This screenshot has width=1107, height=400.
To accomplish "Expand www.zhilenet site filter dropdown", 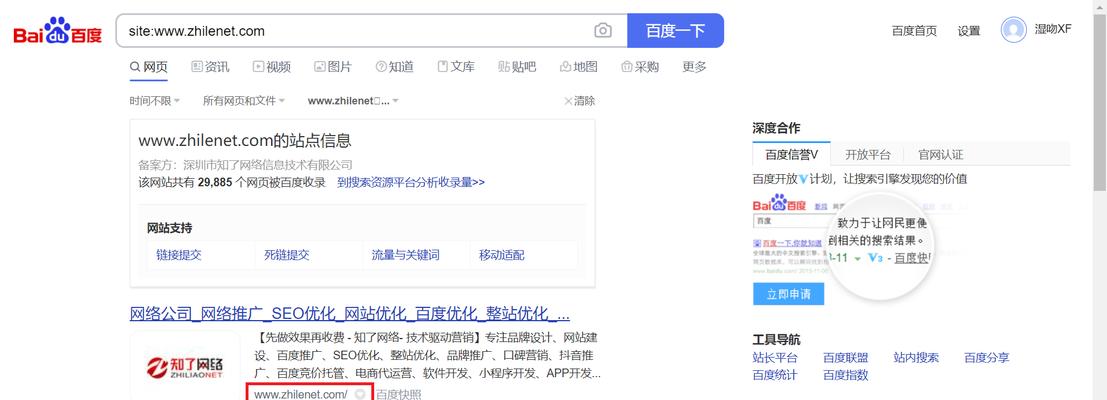I will click(354, 101).
